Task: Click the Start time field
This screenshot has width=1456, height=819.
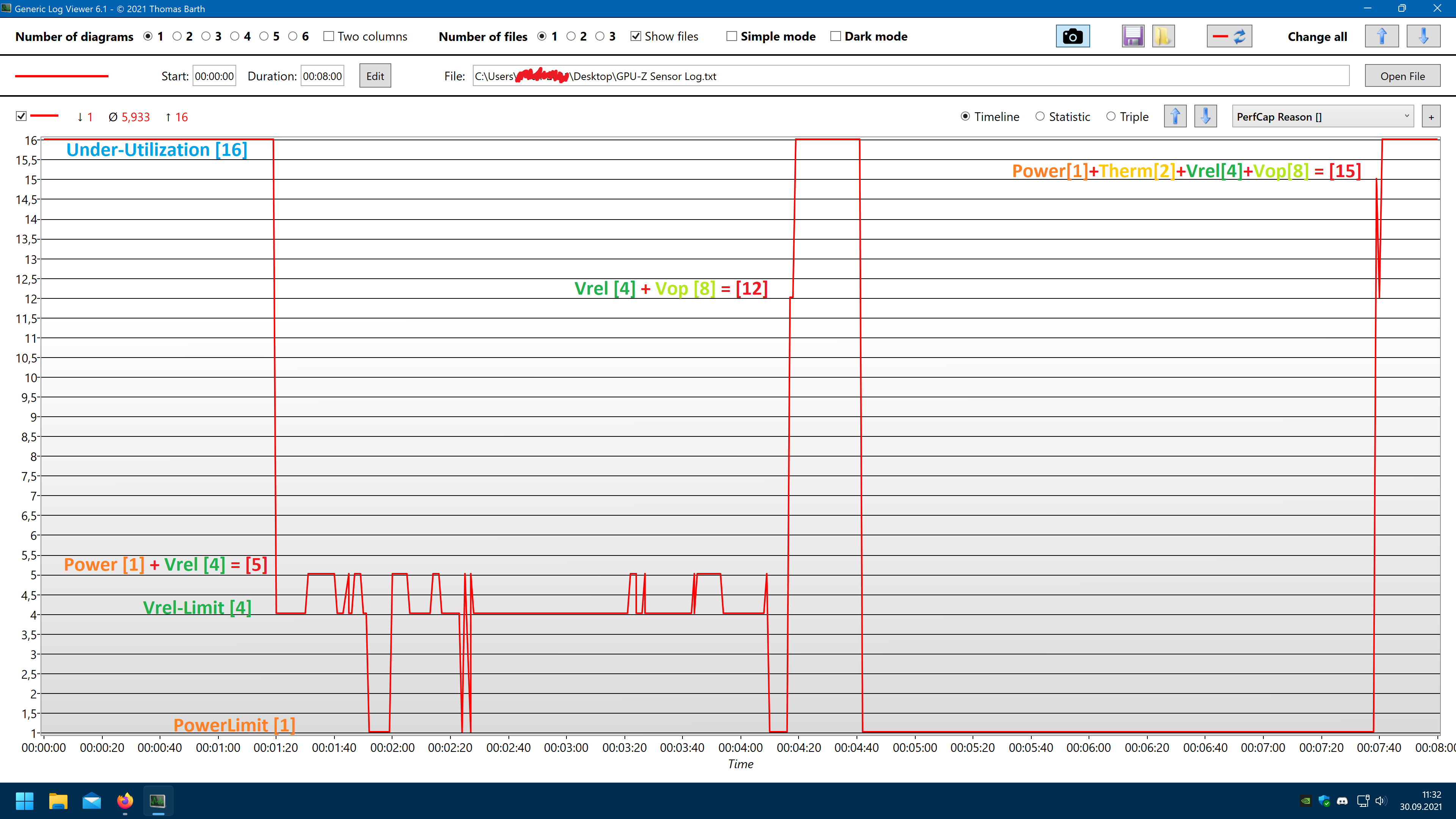Action: [x=214, y=76]
